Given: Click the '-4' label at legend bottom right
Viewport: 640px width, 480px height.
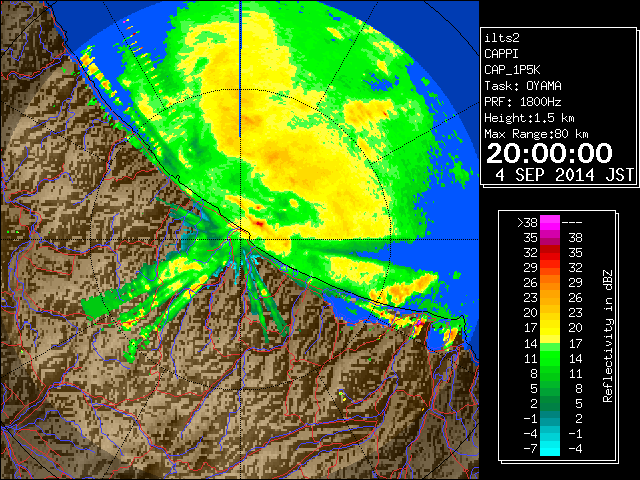Looking at the screenshot, I should click(x=575, y=448).
